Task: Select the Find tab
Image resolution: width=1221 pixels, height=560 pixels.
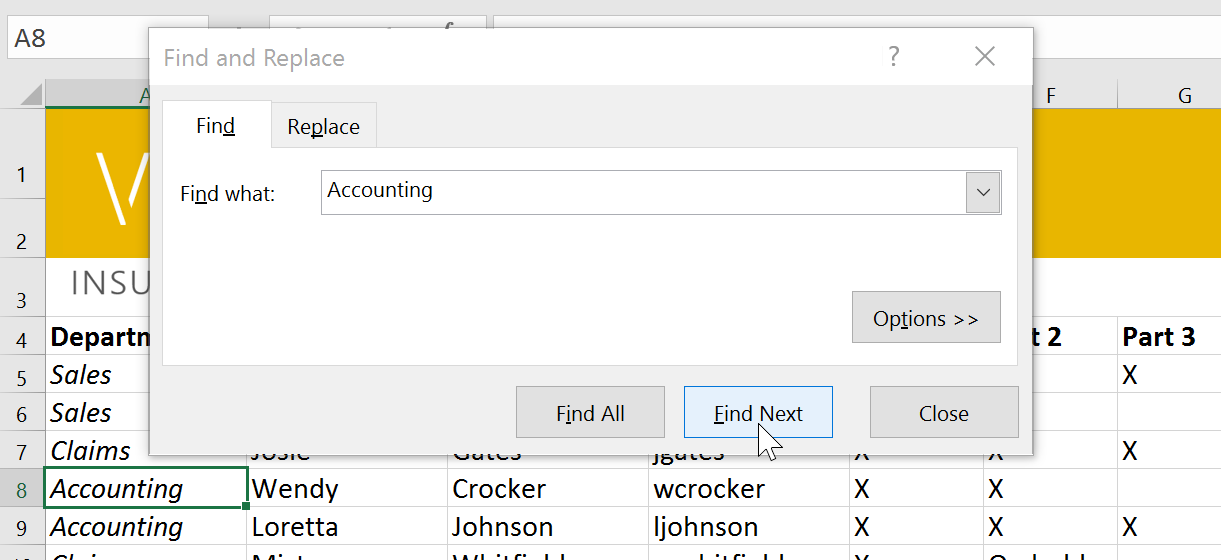Action: tap(215, 126)
